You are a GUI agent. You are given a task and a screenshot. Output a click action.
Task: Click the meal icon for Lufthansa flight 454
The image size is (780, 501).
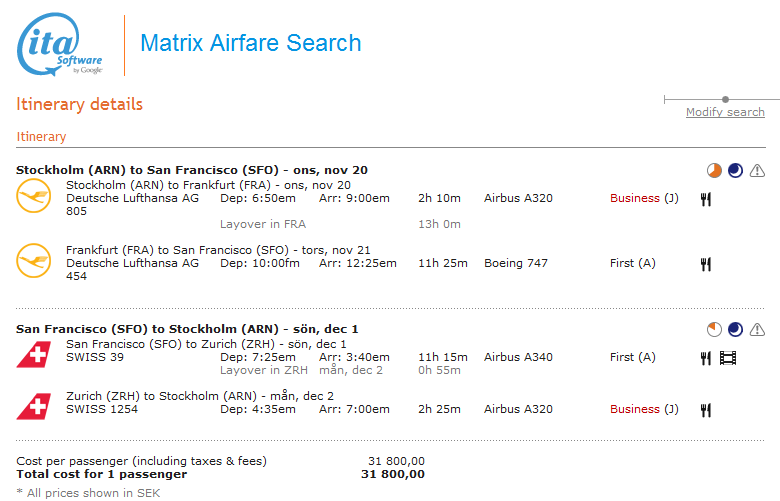pyautogui.click(x=705, y=264)
